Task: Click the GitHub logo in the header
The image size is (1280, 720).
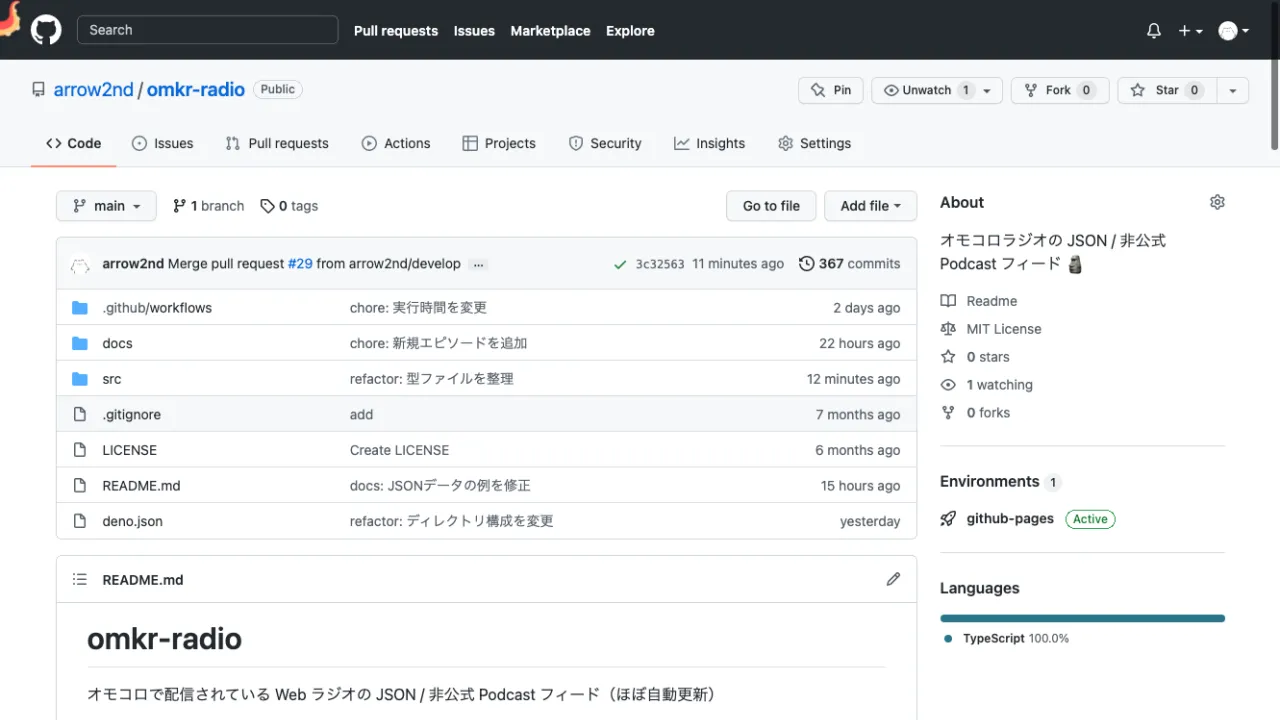Action: click(x=45, y=30)
